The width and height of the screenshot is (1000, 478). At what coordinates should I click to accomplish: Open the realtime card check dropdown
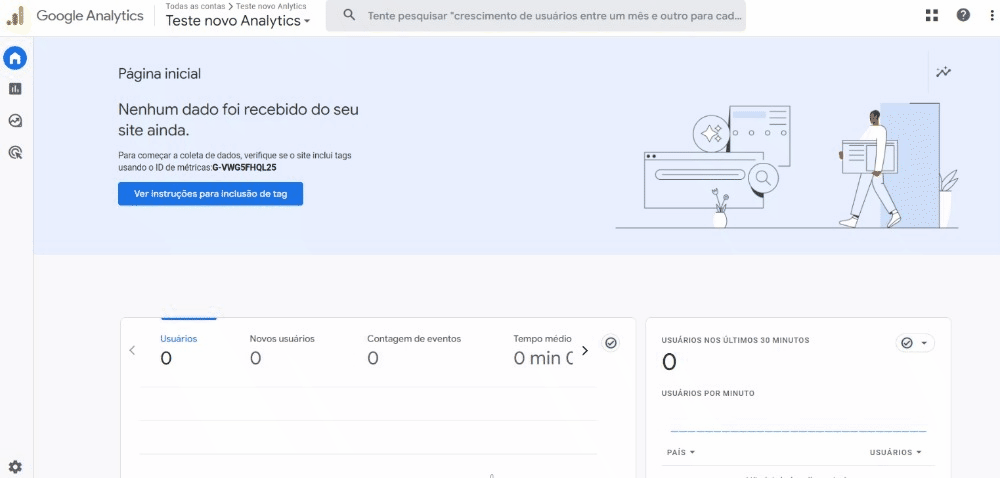tap(915, 343)
